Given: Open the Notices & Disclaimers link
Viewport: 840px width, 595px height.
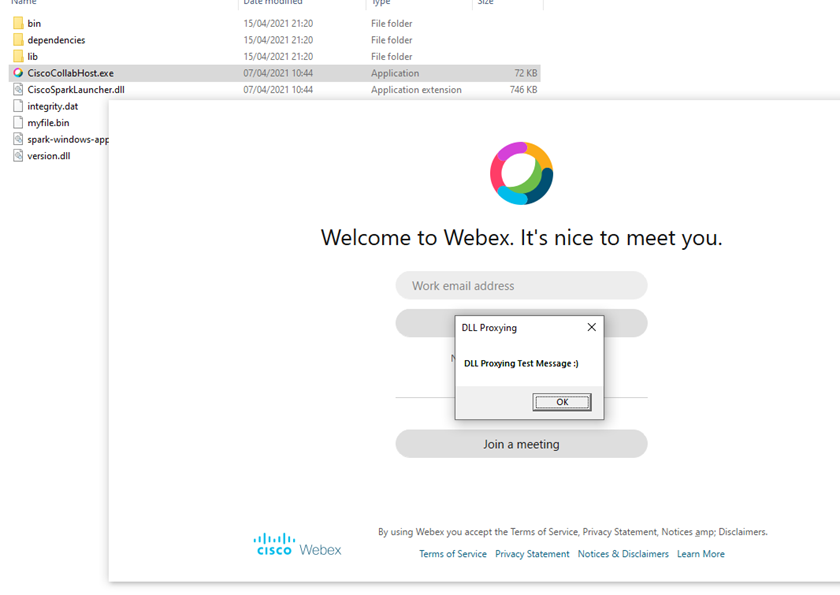Looking at the screenshot, I should (623, 554).
